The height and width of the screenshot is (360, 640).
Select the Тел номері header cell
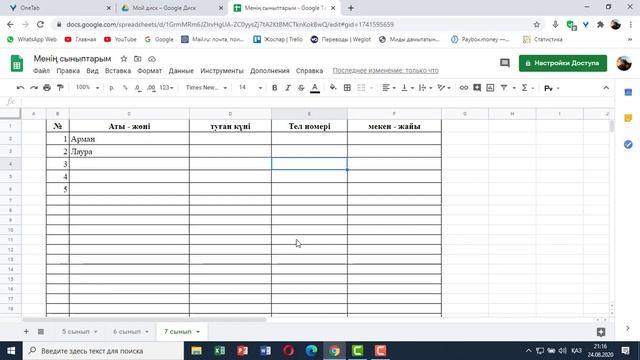pos(309,126)
